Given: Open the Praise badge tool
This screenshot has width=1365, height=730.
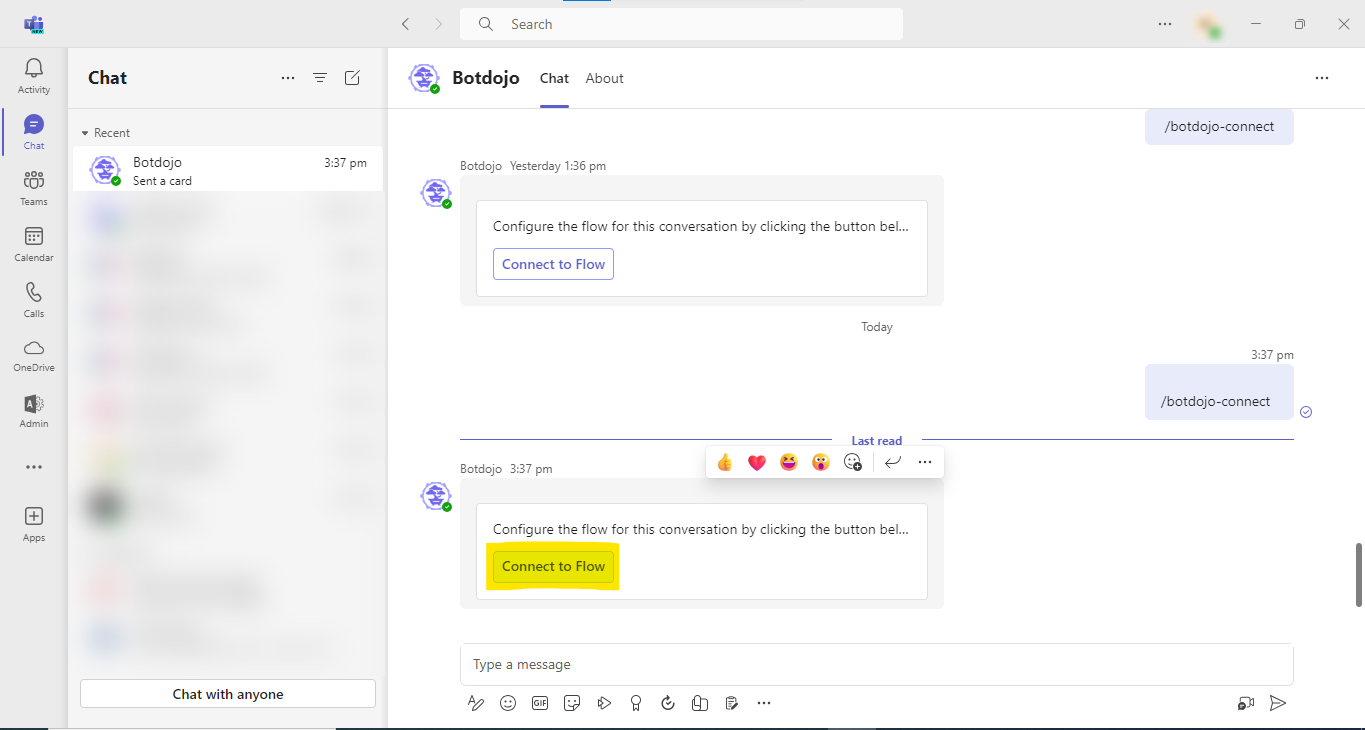Looking at the screenshot, I should (x=636, y=703).
